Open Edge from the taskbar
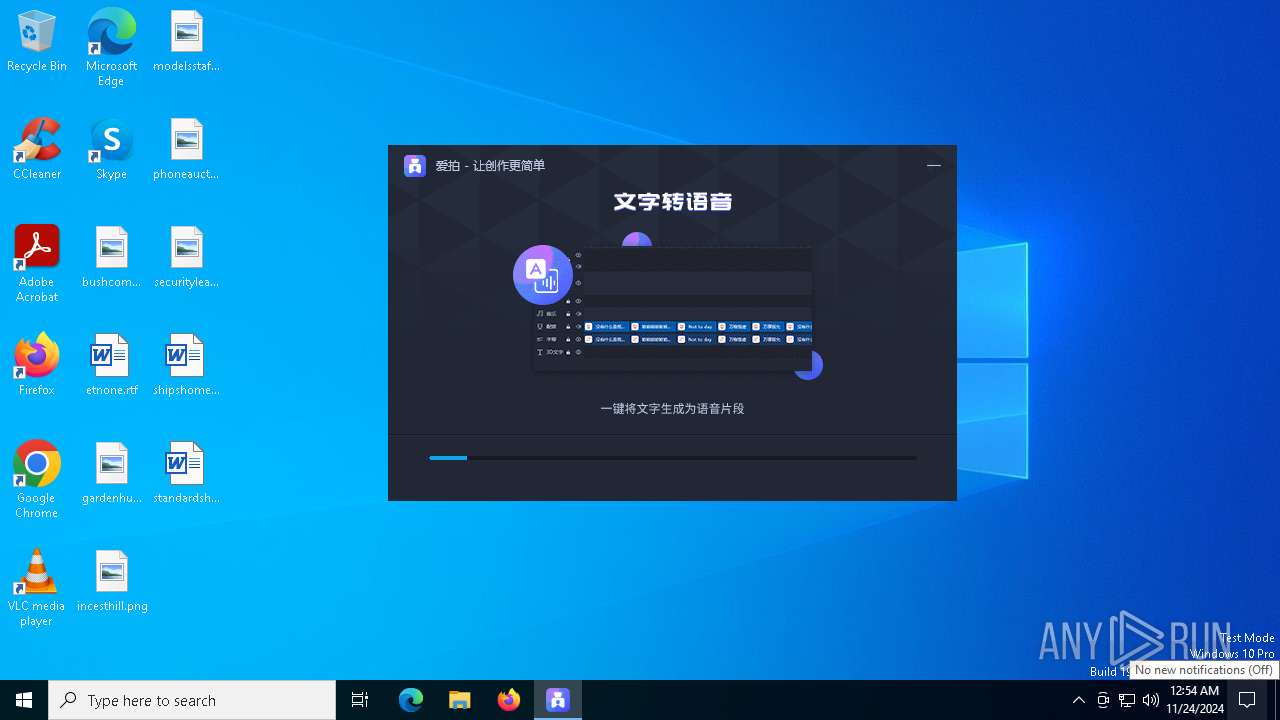 coord(411,700)
